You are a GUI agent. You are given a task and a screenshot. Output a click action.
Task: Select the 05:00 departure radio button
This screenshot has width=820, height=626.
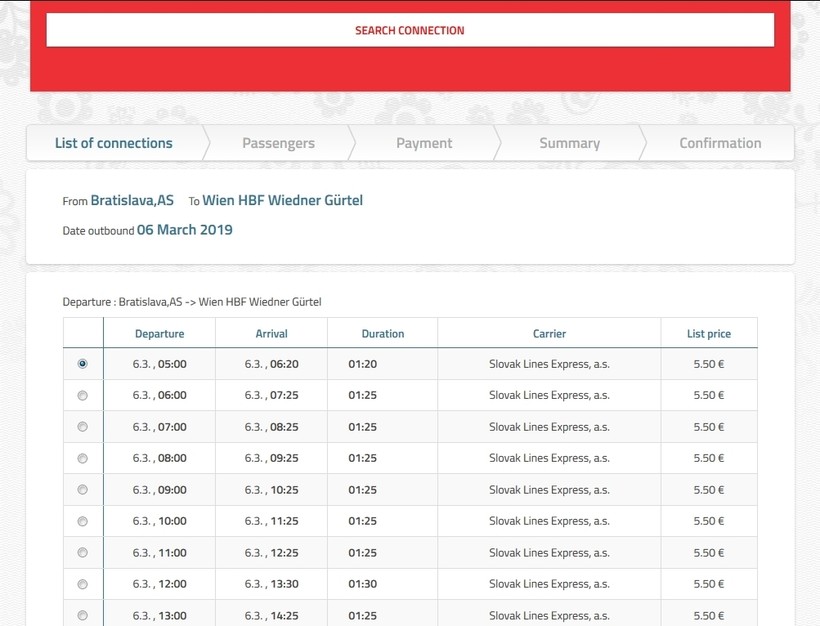pyautogui.click(x=83, y=364)
